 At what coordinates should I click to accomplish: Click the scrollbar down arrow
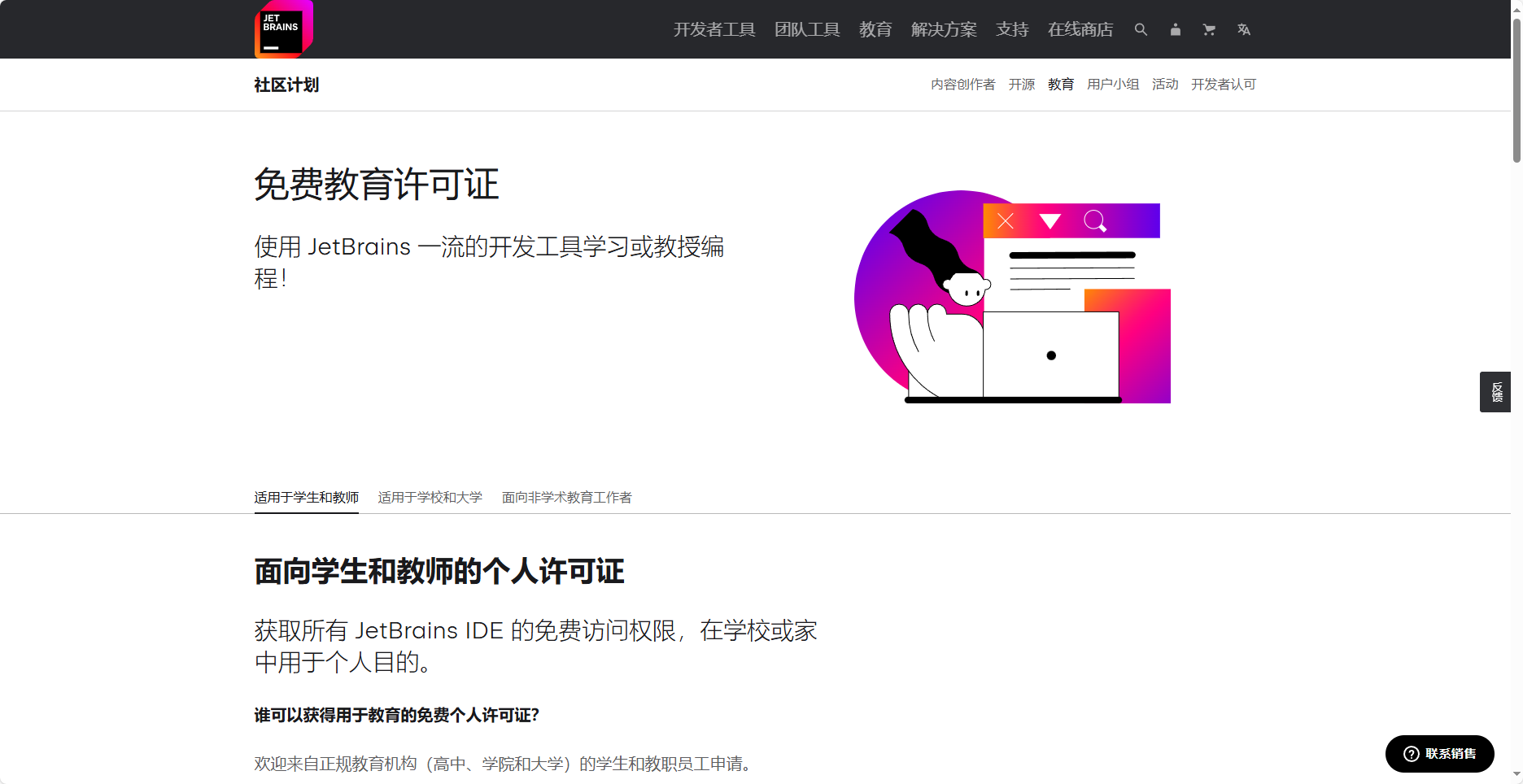1516,775
